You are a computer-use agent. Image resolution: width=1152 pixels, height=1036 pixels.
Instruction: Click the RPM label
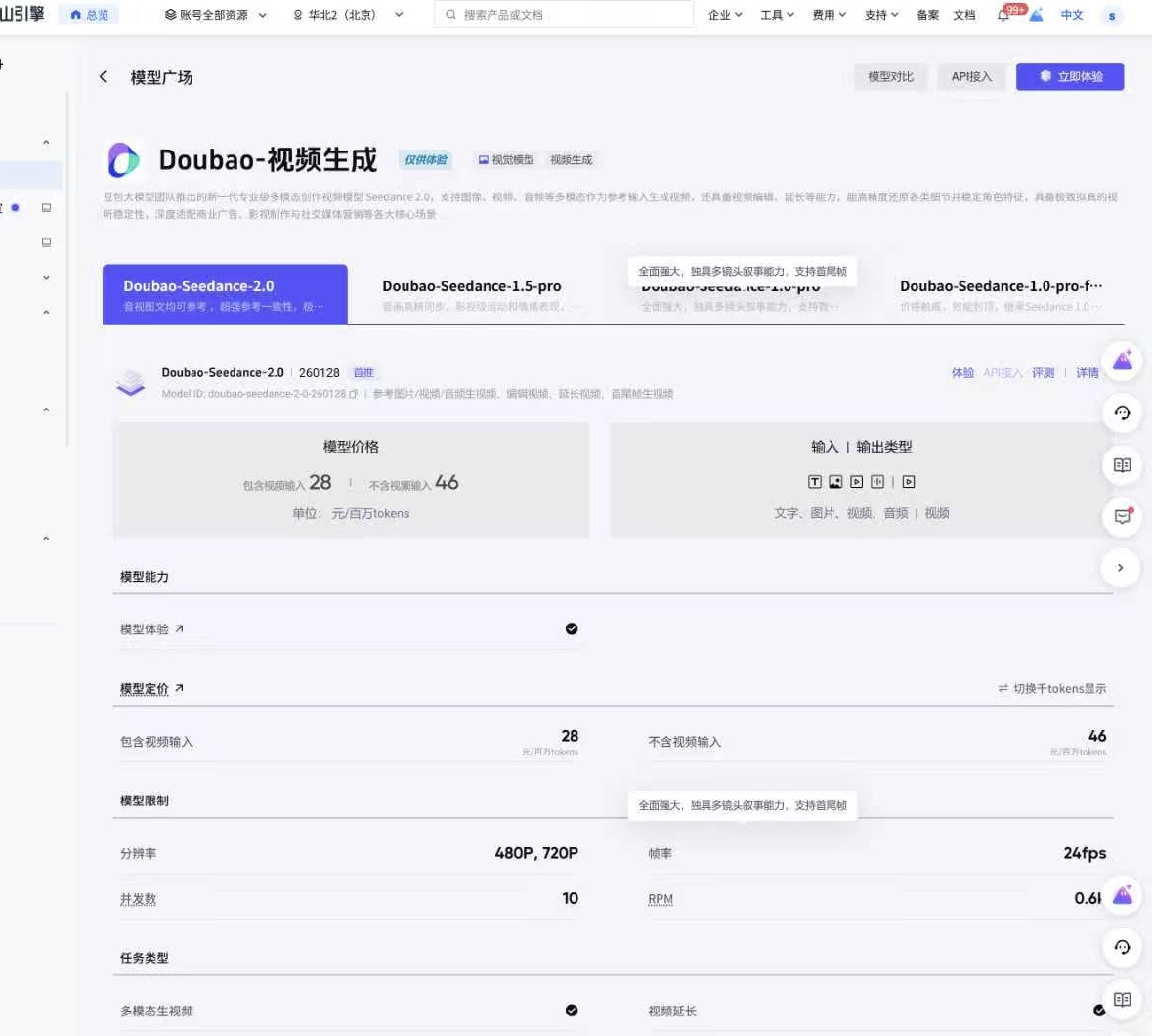click(661, 899)
